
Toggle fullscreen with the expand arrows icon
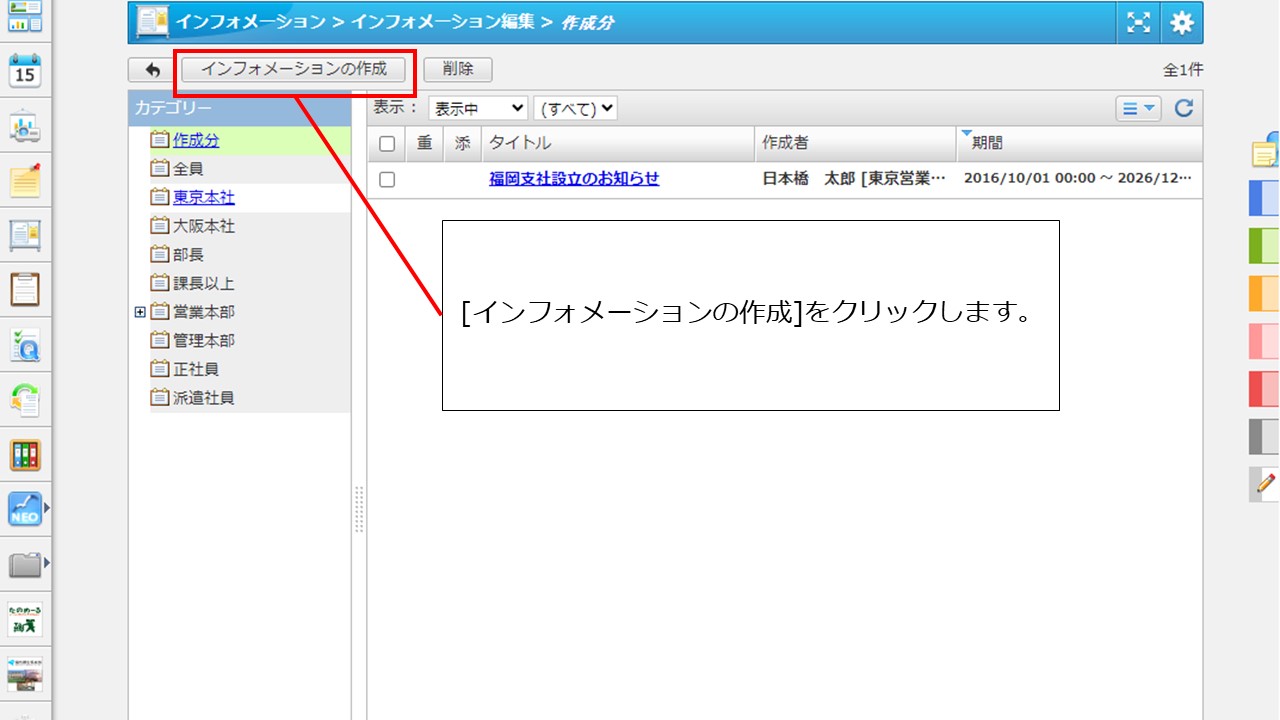click(1139, 23)
